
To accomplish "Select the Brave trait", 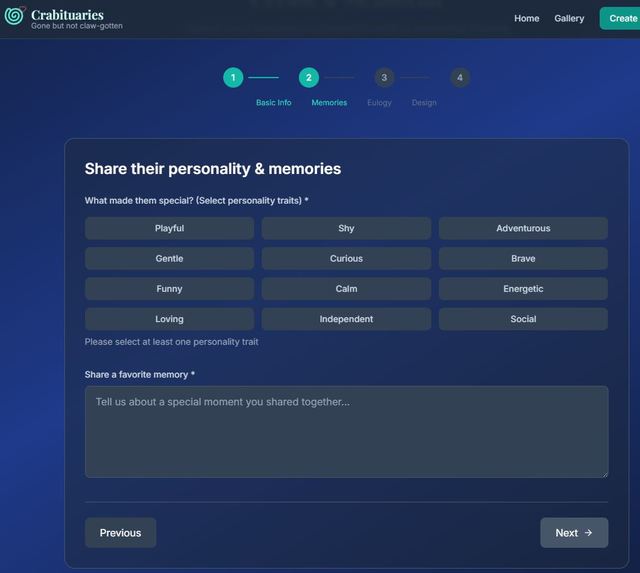I will pos(523,258).
